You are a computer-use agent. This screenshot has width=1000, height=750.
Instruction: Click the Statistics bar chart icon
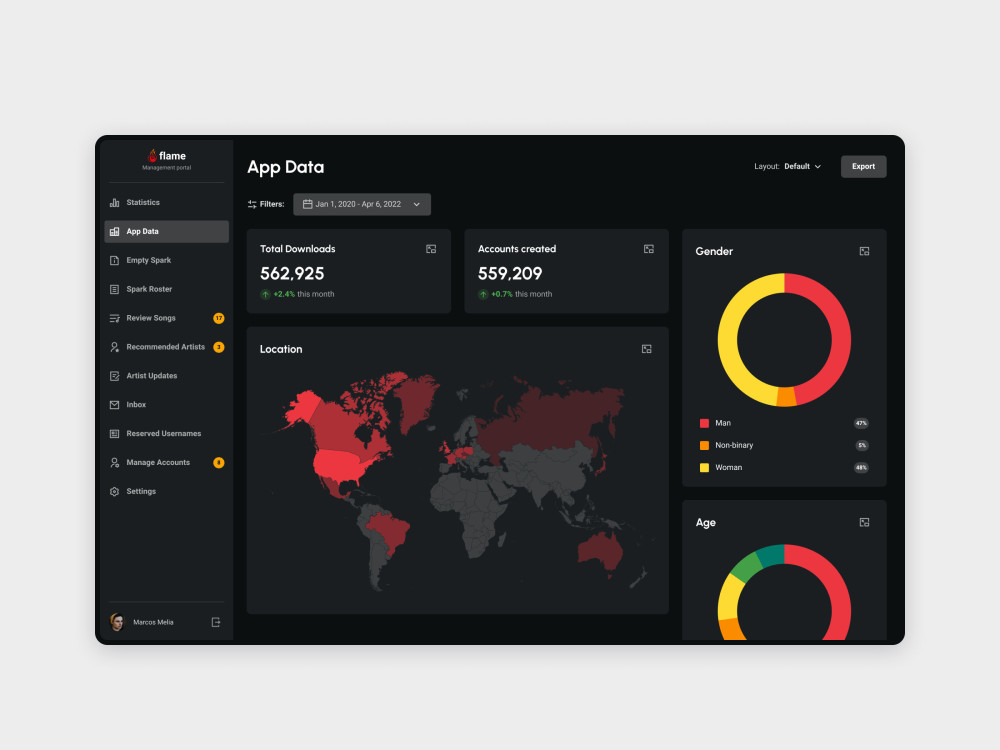tap(114, 203)
